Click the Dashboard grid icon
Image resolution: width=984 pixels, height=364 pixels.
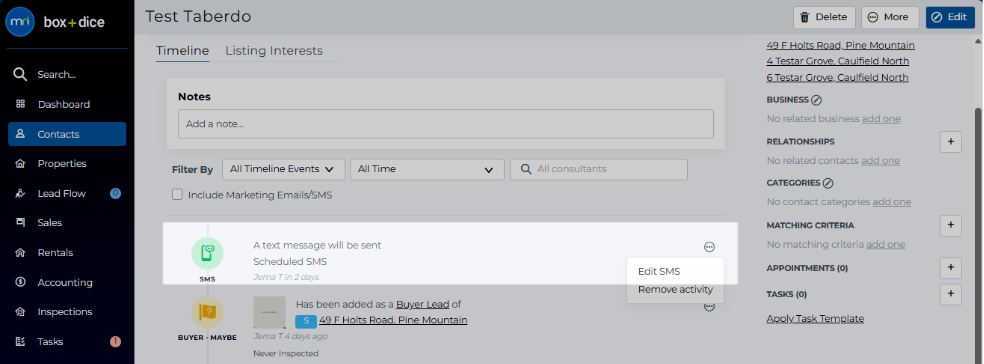click(20, 104)
